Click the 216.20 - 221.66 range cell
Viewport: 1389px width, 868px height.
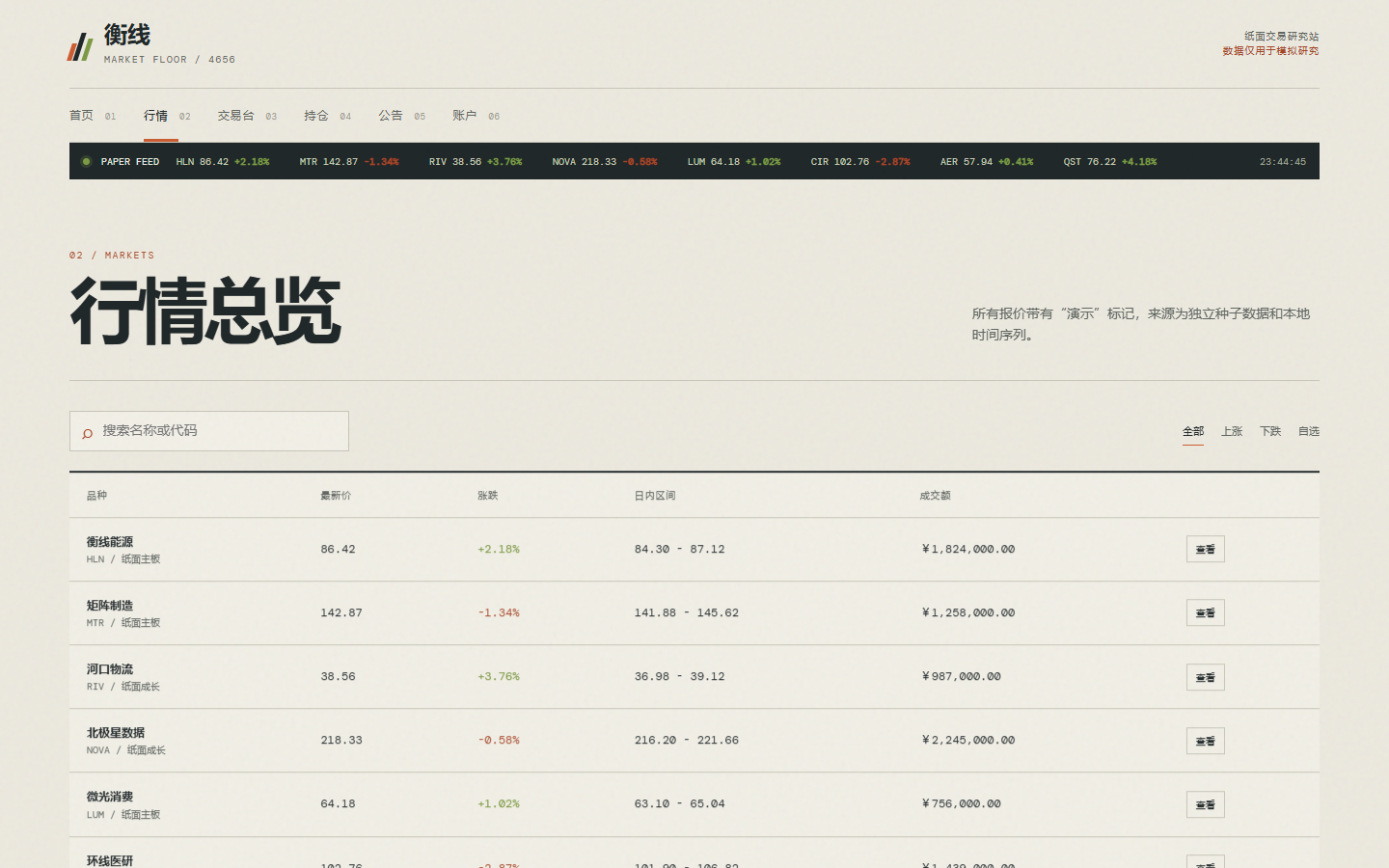point(687,741)
